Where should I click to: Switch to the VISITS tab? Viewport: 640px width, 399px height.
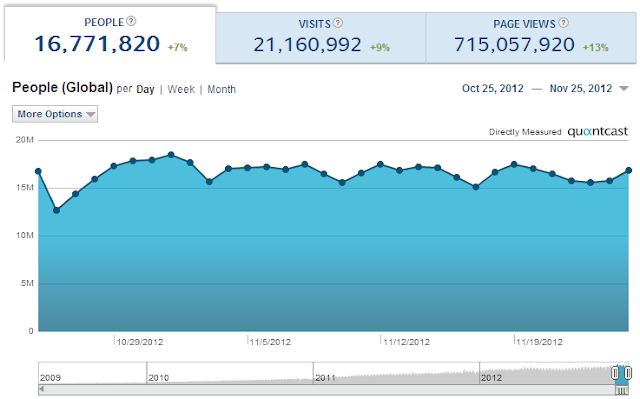pos(321,38)
